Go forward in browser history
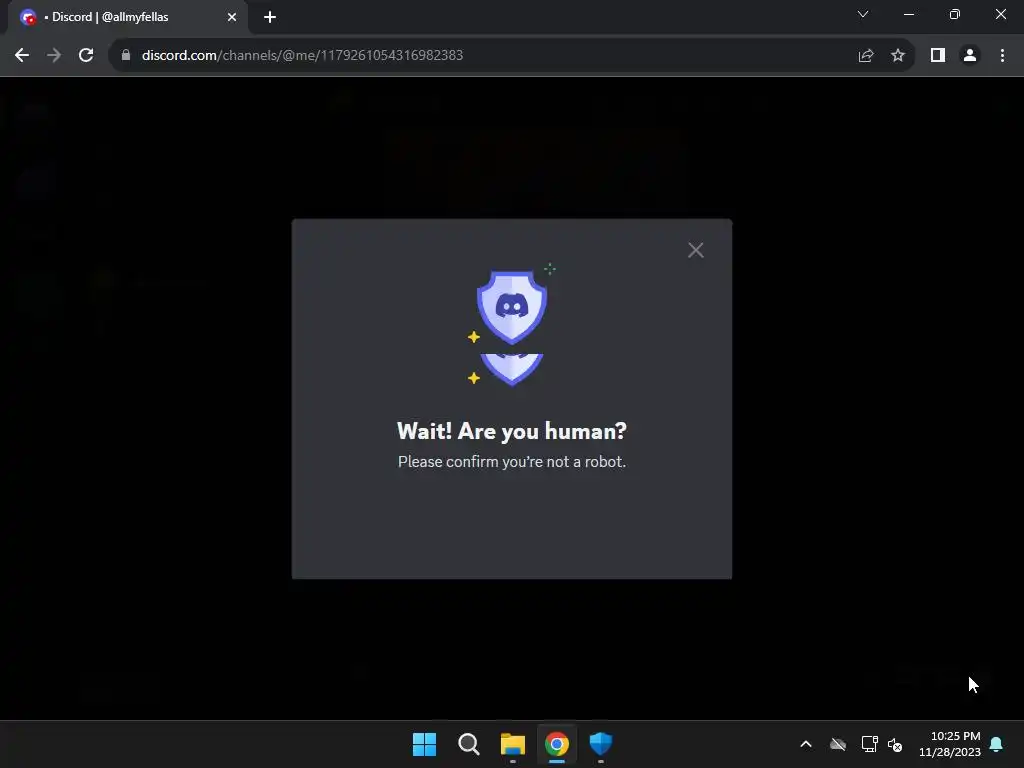This screenshot has height=768, width=1024. (54, 56)
